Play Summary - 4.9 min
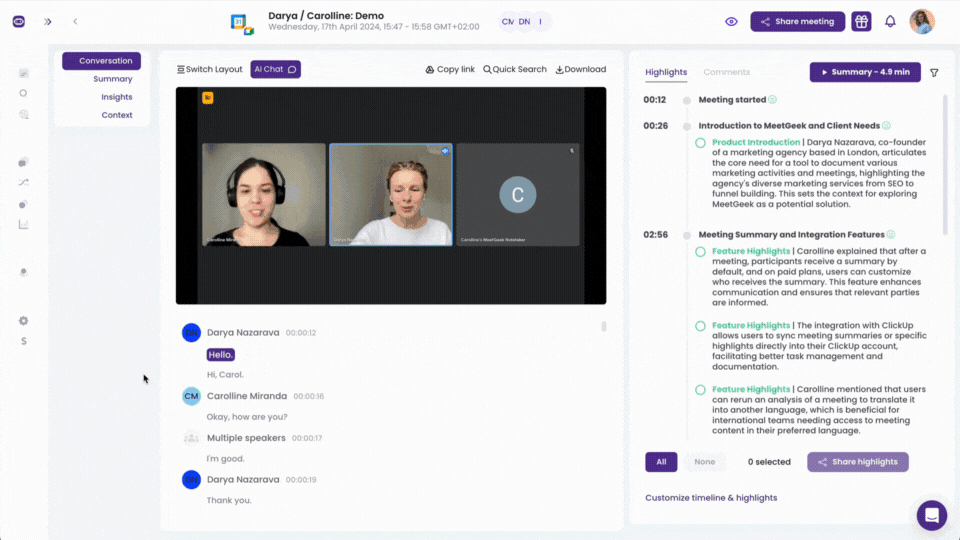The width and height of the screenshot is (960, 540). pos(865,72)
